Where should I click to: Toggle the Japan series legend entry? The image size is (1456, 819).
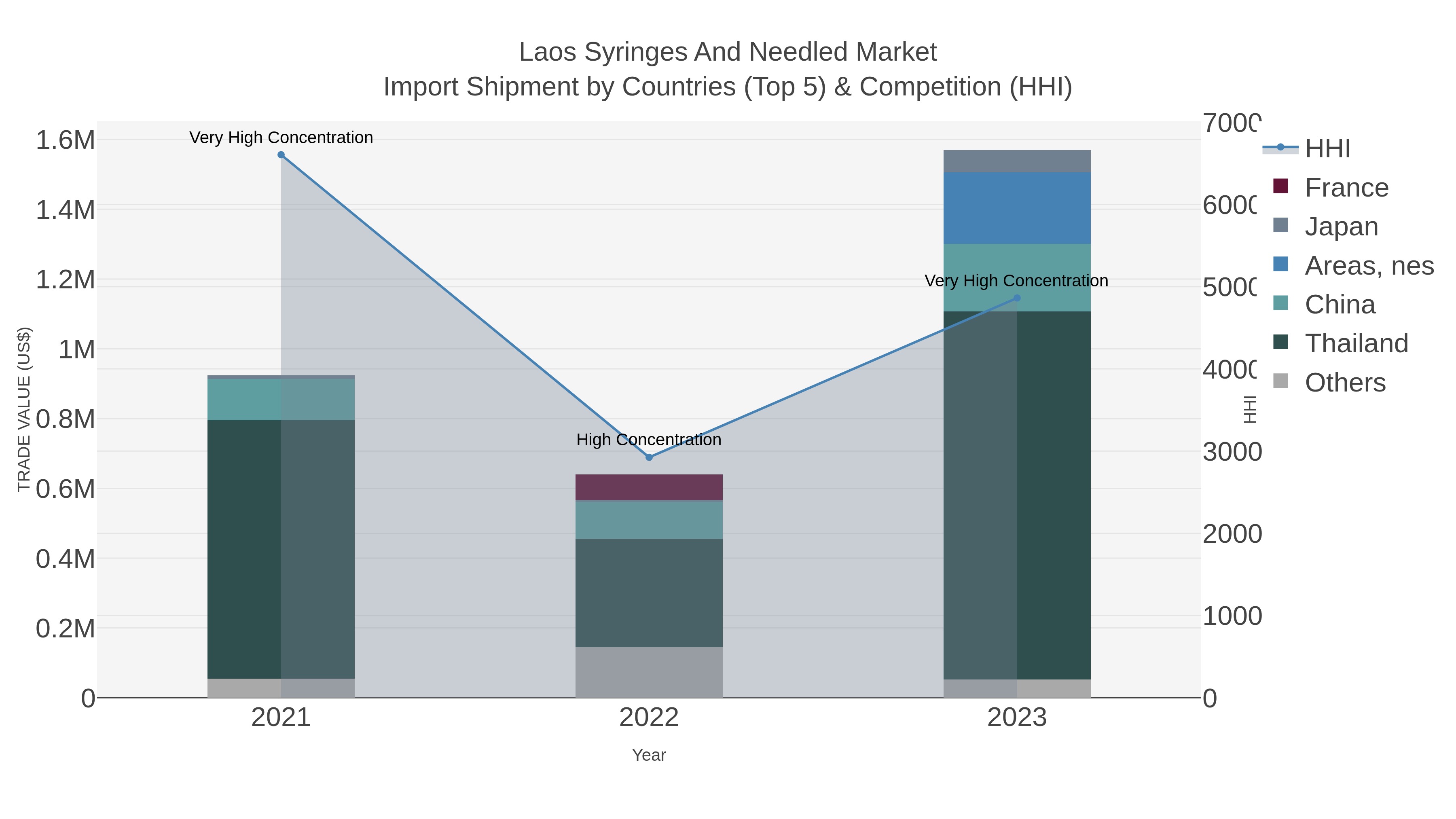(1325, 226)
